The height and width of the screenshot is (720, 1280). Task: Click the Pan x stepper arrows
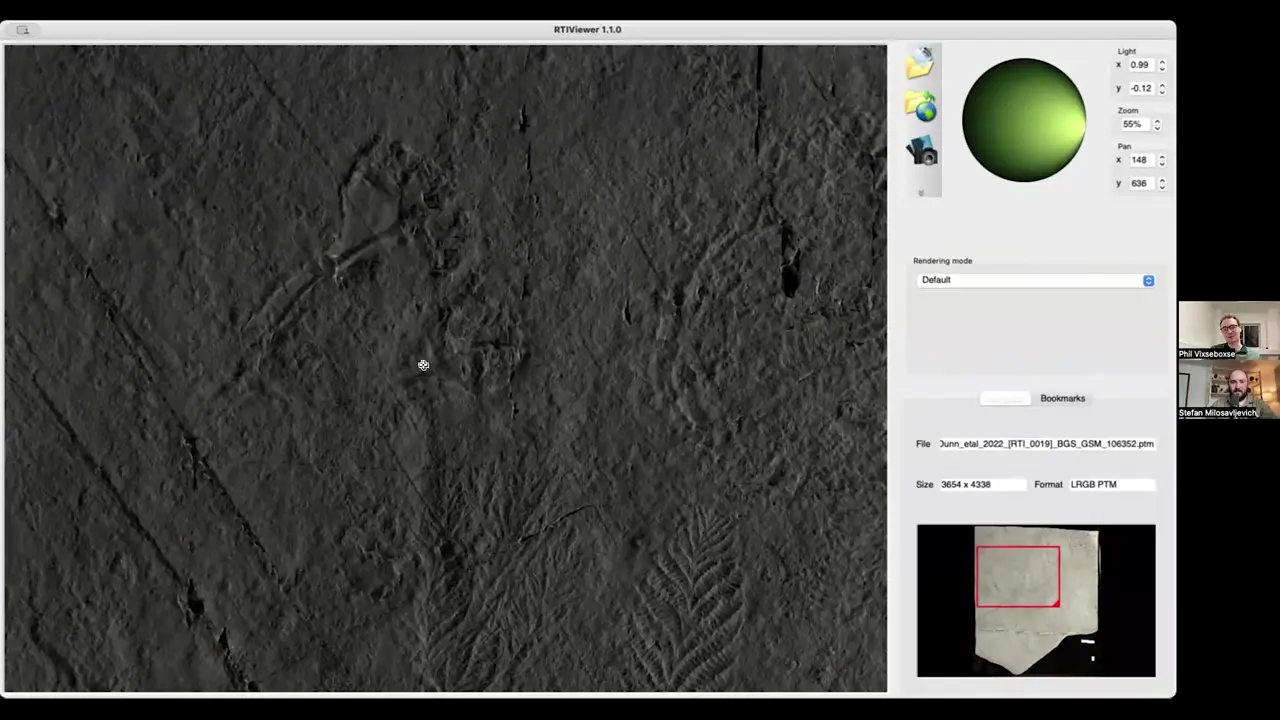point(1162,160)
